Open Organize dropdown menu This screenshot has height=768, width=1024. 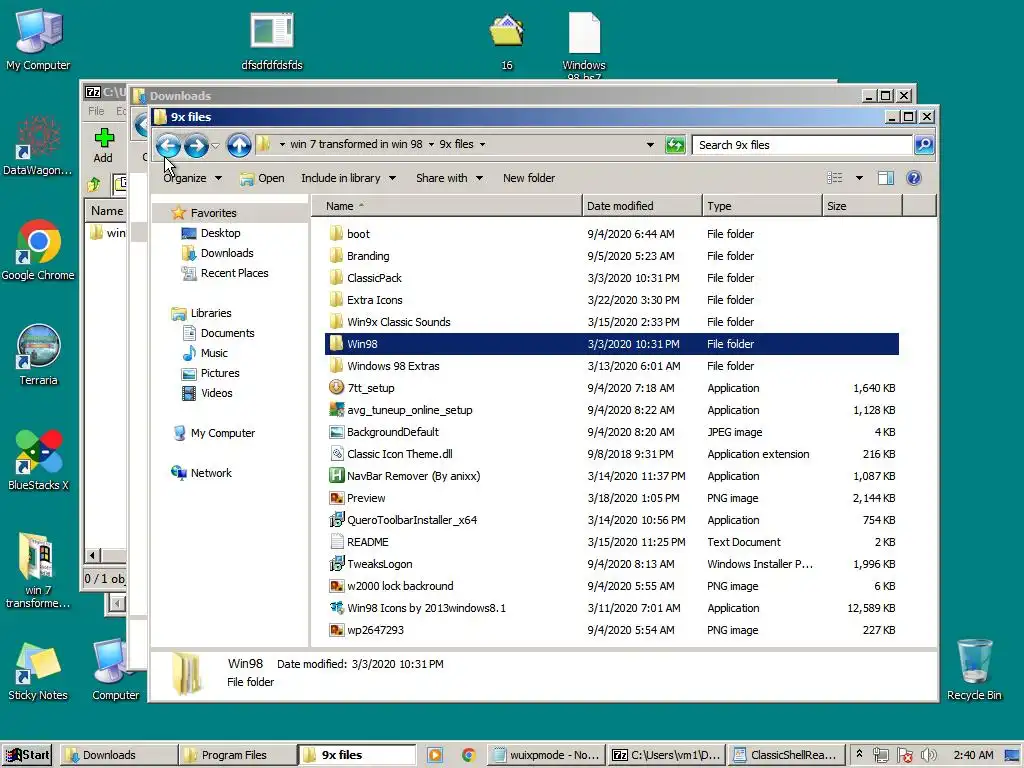coord(193,178)
